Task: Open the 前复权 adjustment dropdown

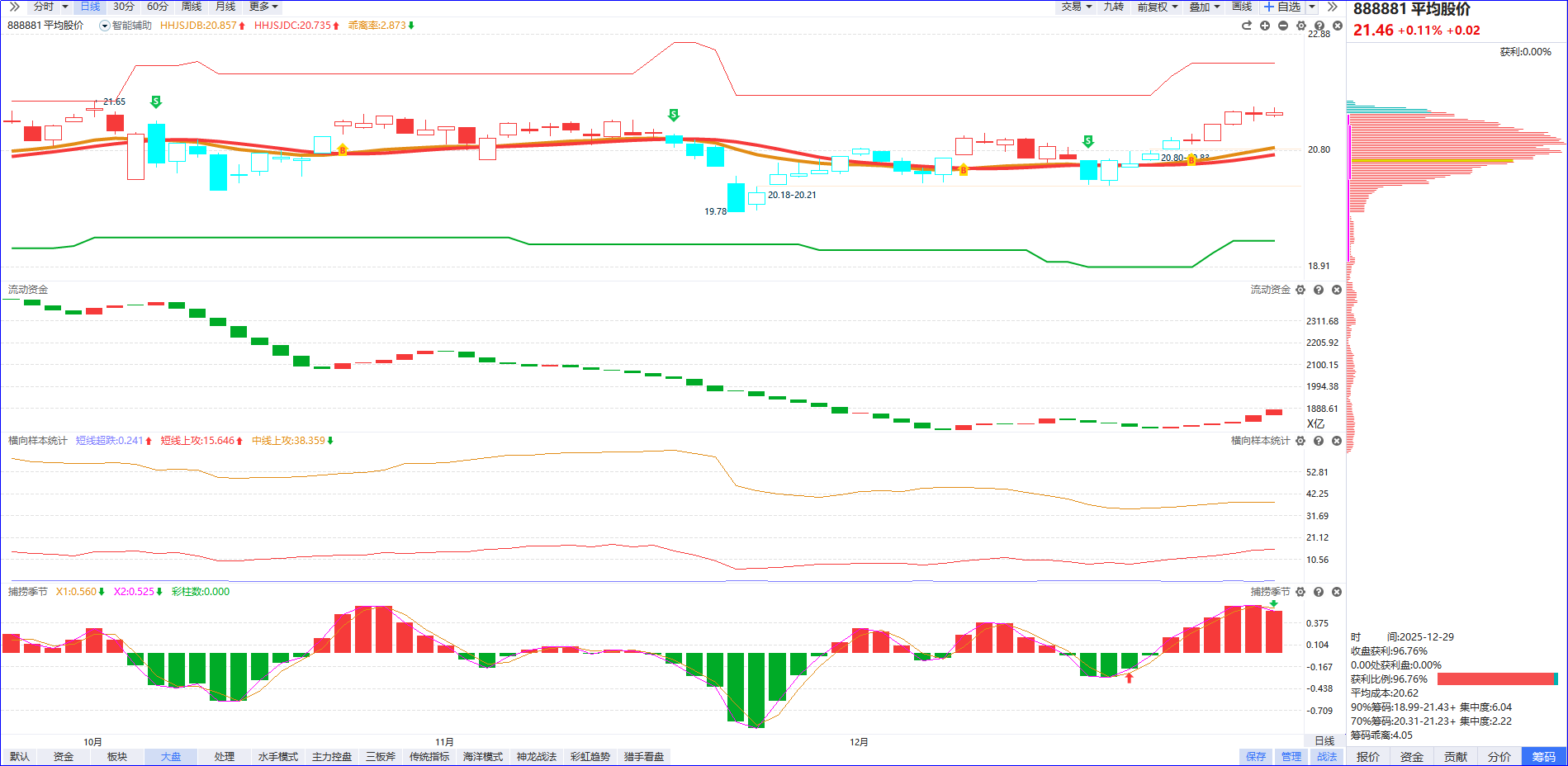Action: pyautogui.click(x=1157, y=7)
